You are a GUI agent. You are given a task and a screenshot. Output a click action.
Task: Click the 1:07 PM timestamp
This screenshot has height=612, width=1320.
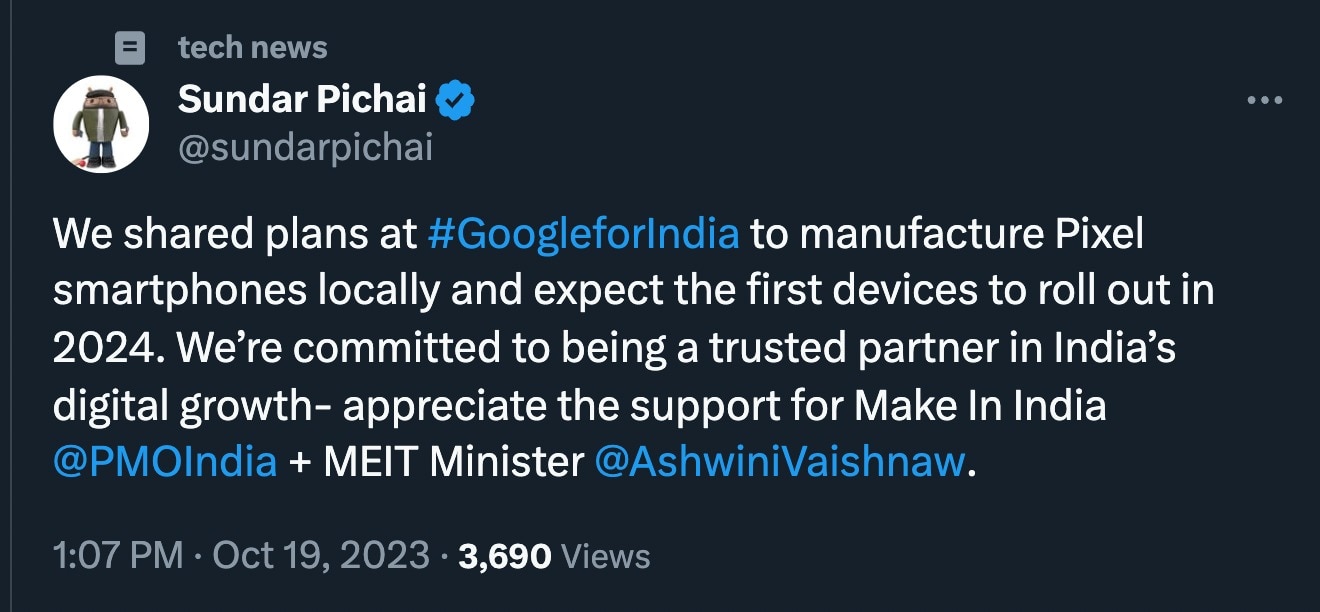(x=116, y=556)
